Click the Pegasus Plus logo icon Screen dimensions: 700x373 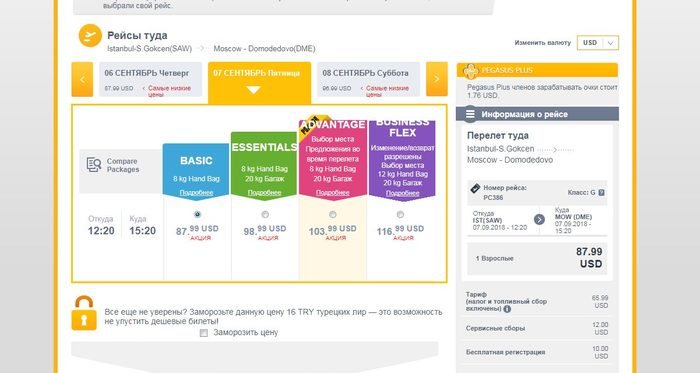coord(471,71)
